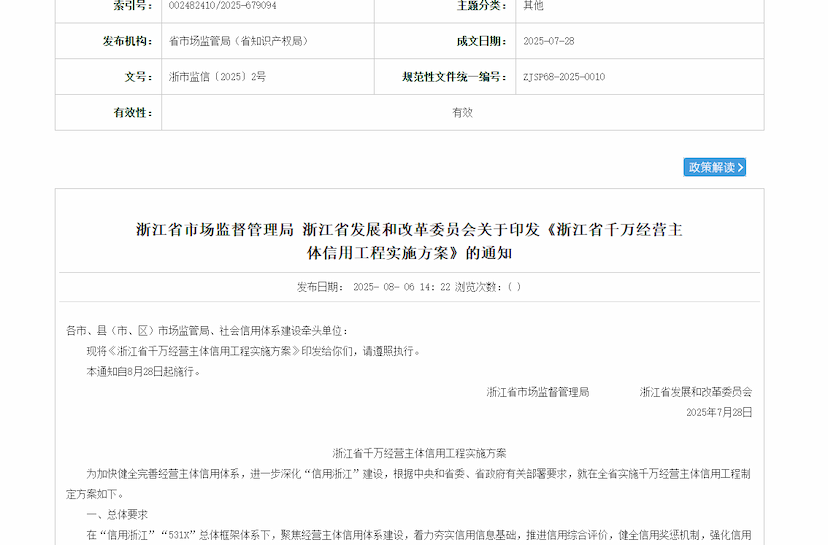The height and width of the screenshot is (545, 828).
Task: Click the document title heading
Action: coord(410,241)
